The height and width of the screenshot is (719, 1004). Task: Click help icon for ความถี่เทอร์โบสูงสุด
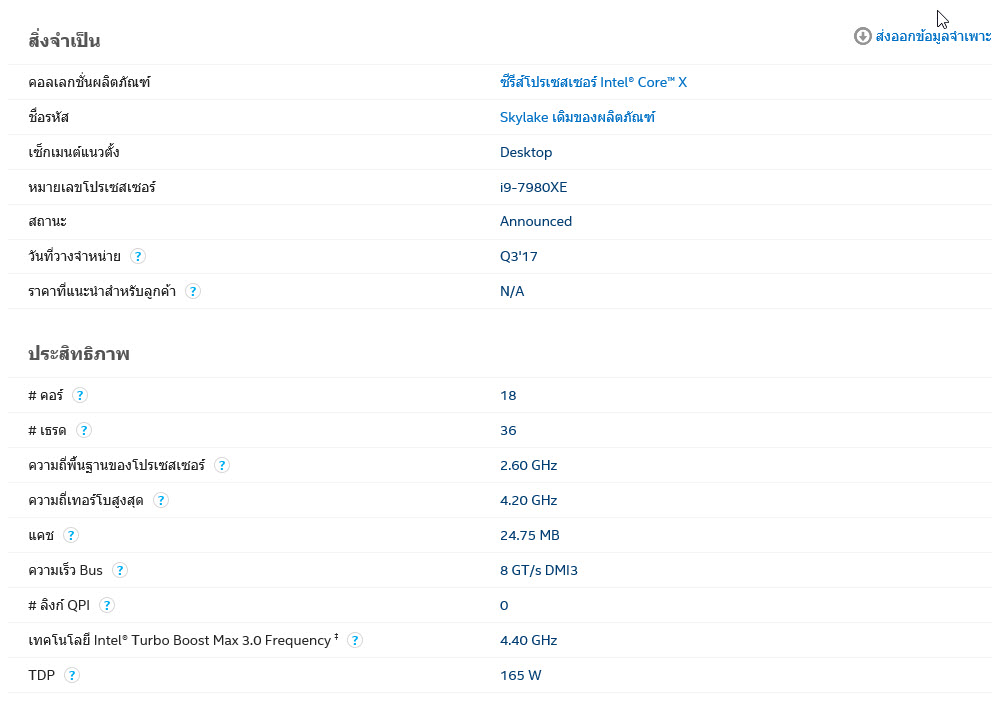(x=160, y=500)
